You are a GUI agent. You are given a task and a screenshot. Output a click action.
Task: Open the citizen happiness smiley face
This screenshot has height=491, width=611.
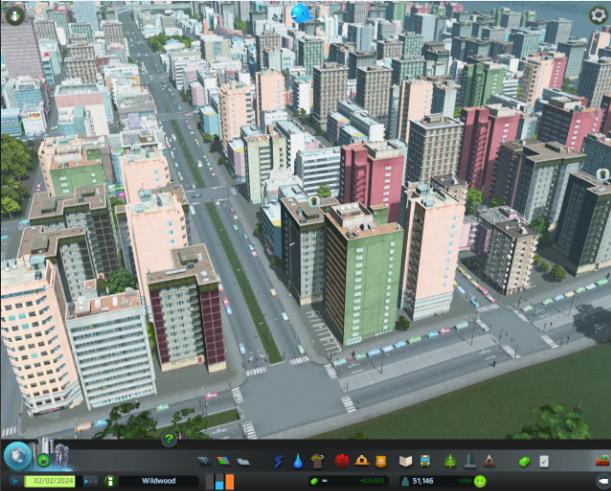pos(480,482)
